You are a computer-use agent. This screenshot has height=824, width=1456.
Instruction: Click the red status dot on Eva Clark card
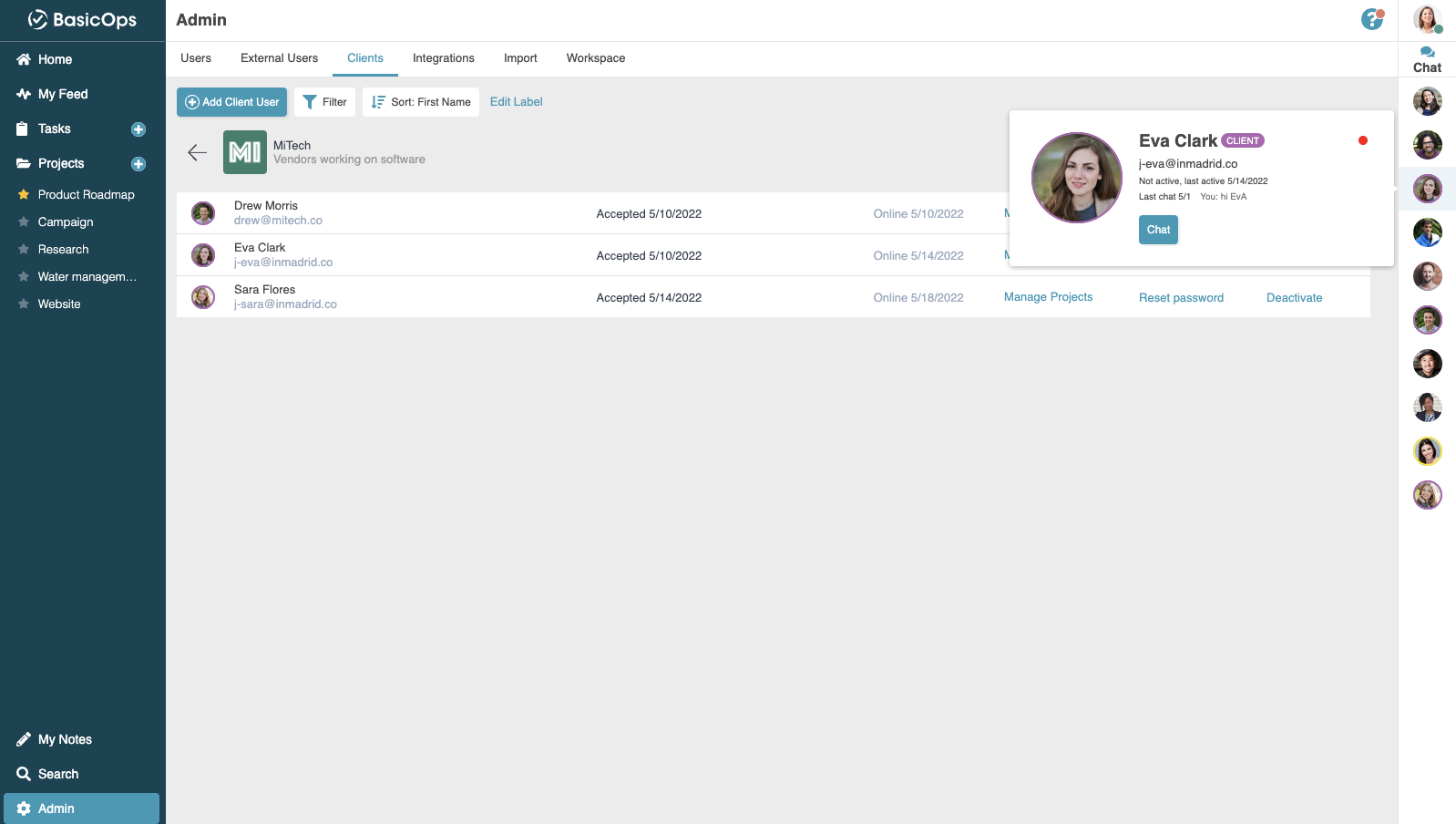pos(1363,140)
